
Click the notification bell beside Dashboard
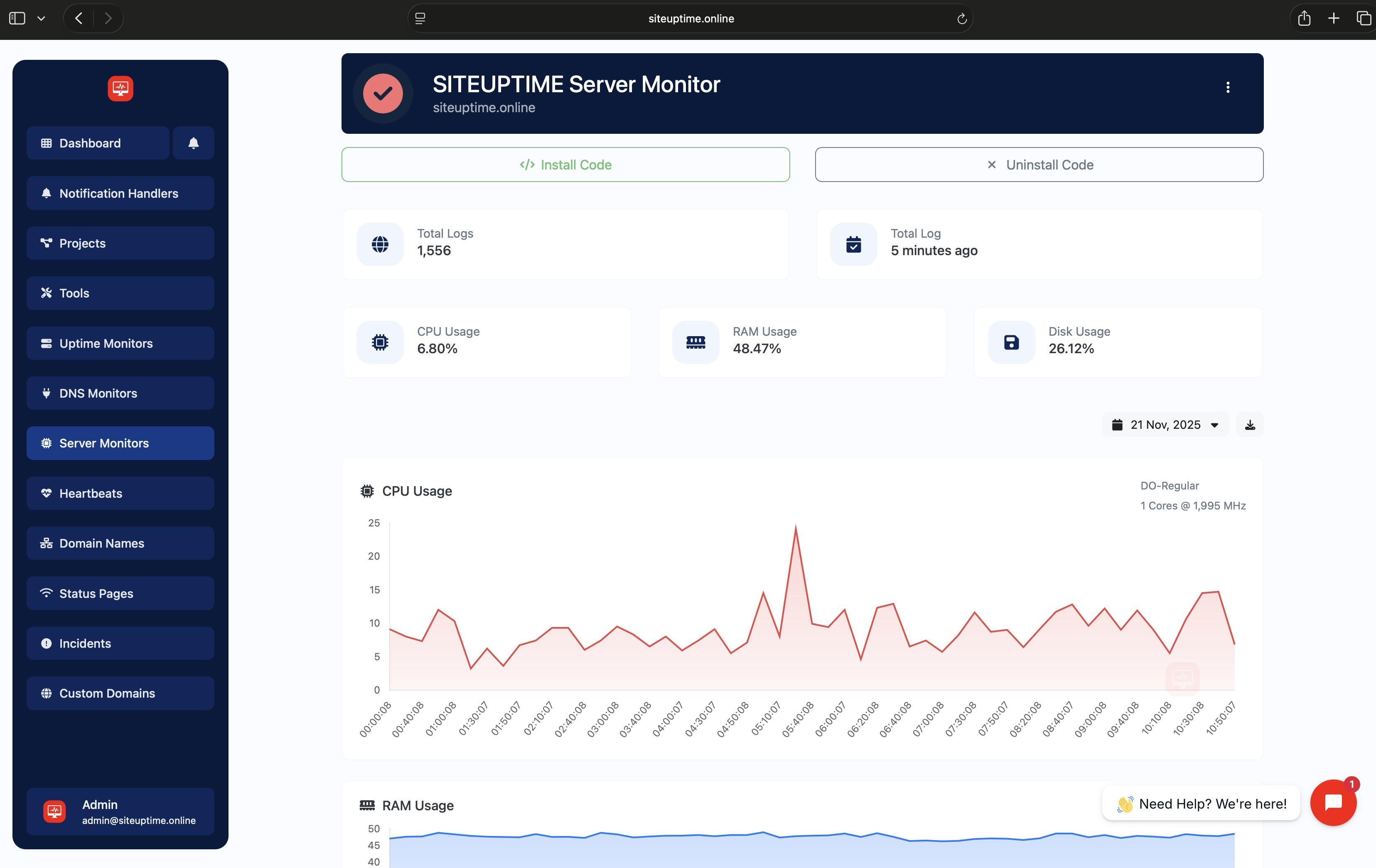click(x=193, y=143)
